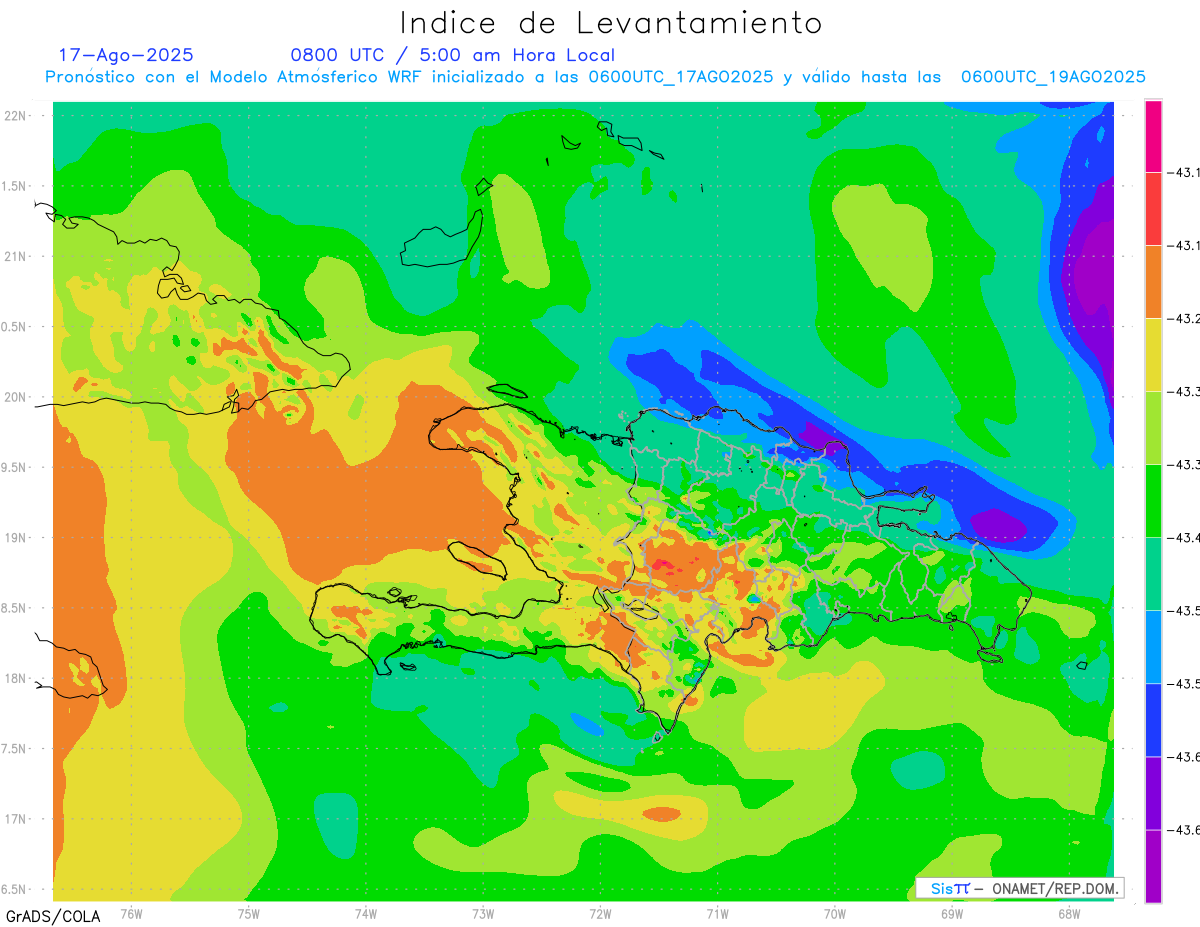Click the '70W' longitude label
This screenshot has width=1200, height=927.
click(834, 913)
